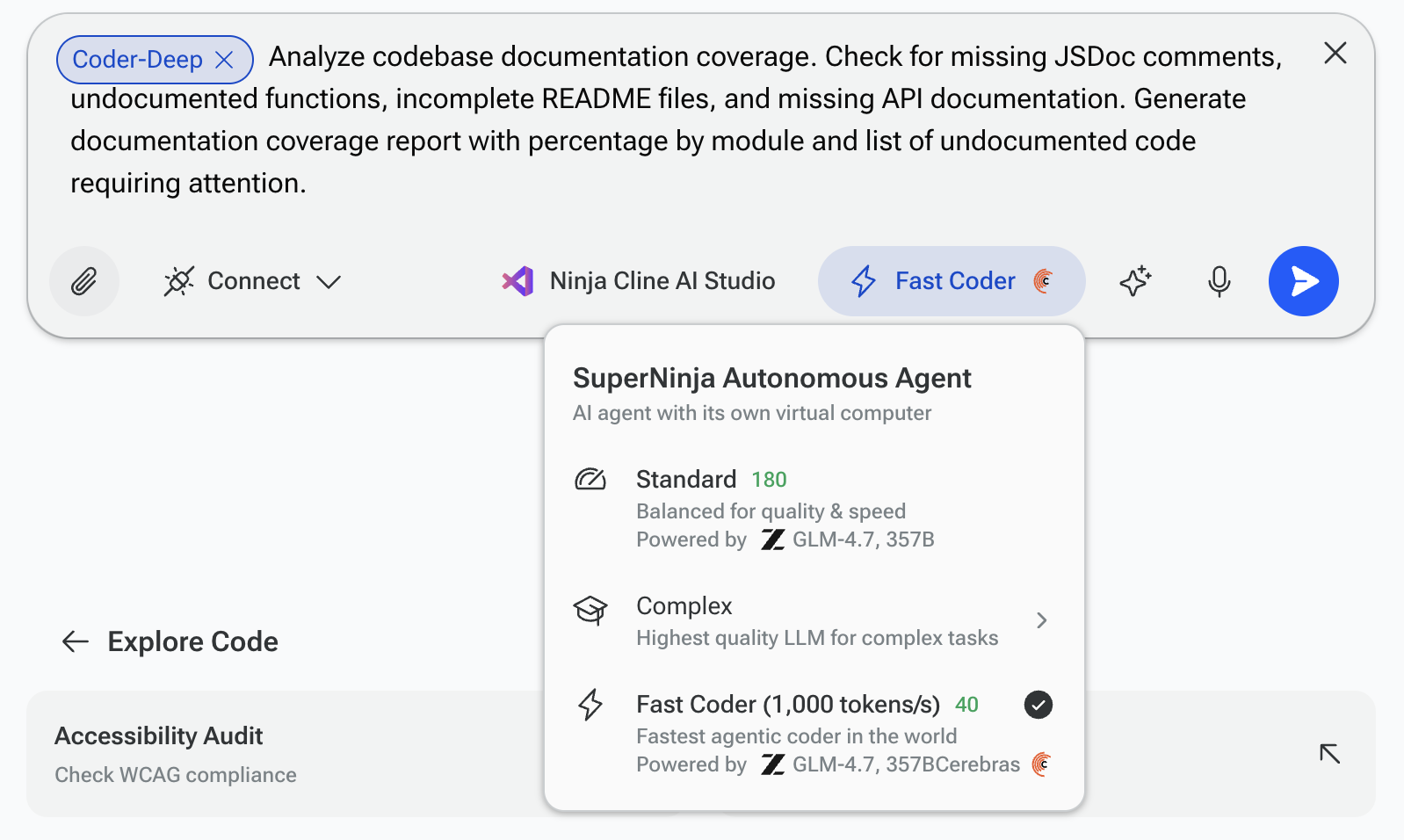Click the speedometer icon beside Standard
Screen dimensions: 1404x840
(x=590, y=480)
